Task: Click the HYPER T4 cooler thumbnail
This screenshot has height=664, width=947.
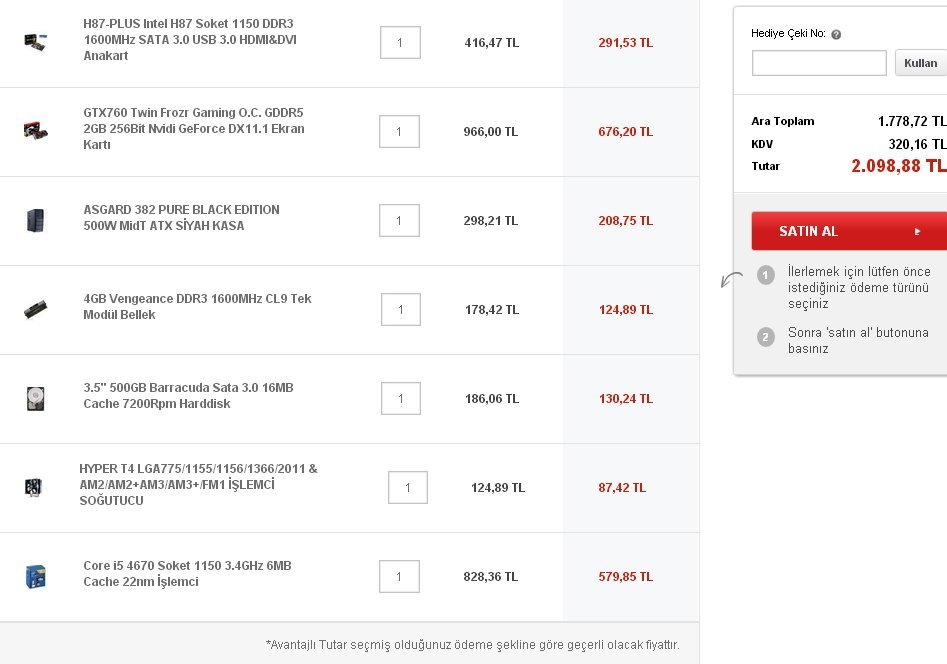Action: [33, 487]
